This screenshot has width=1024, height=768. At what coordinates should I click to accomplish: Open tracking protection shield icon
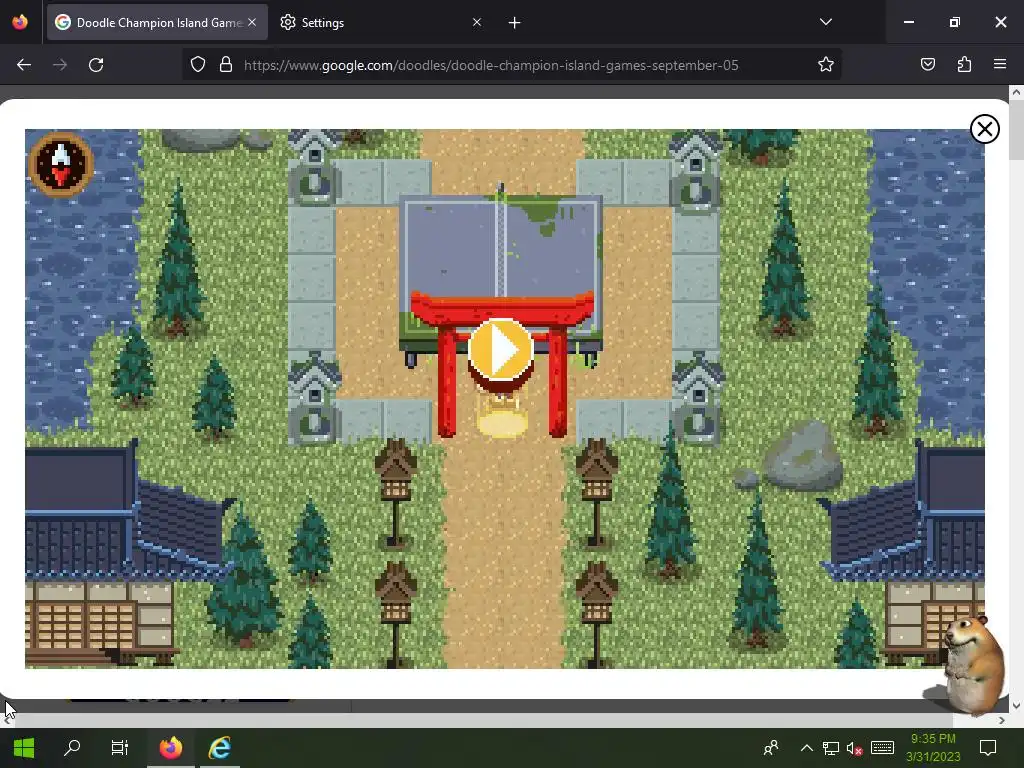click(x=198, y=65)
